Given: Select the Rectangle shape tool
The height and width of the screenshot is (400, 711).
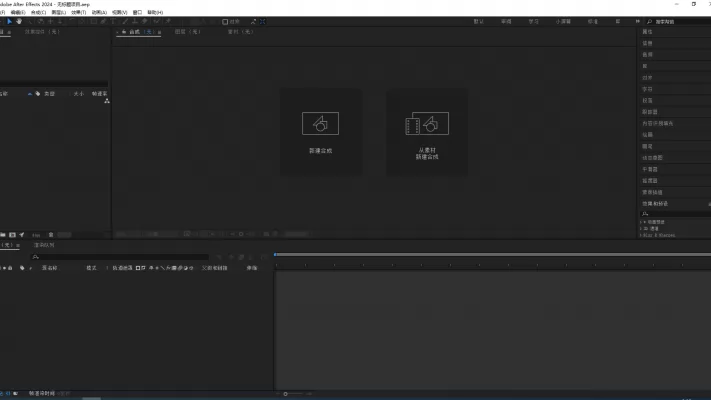Looking at the screenshot, I should point(93,21).
